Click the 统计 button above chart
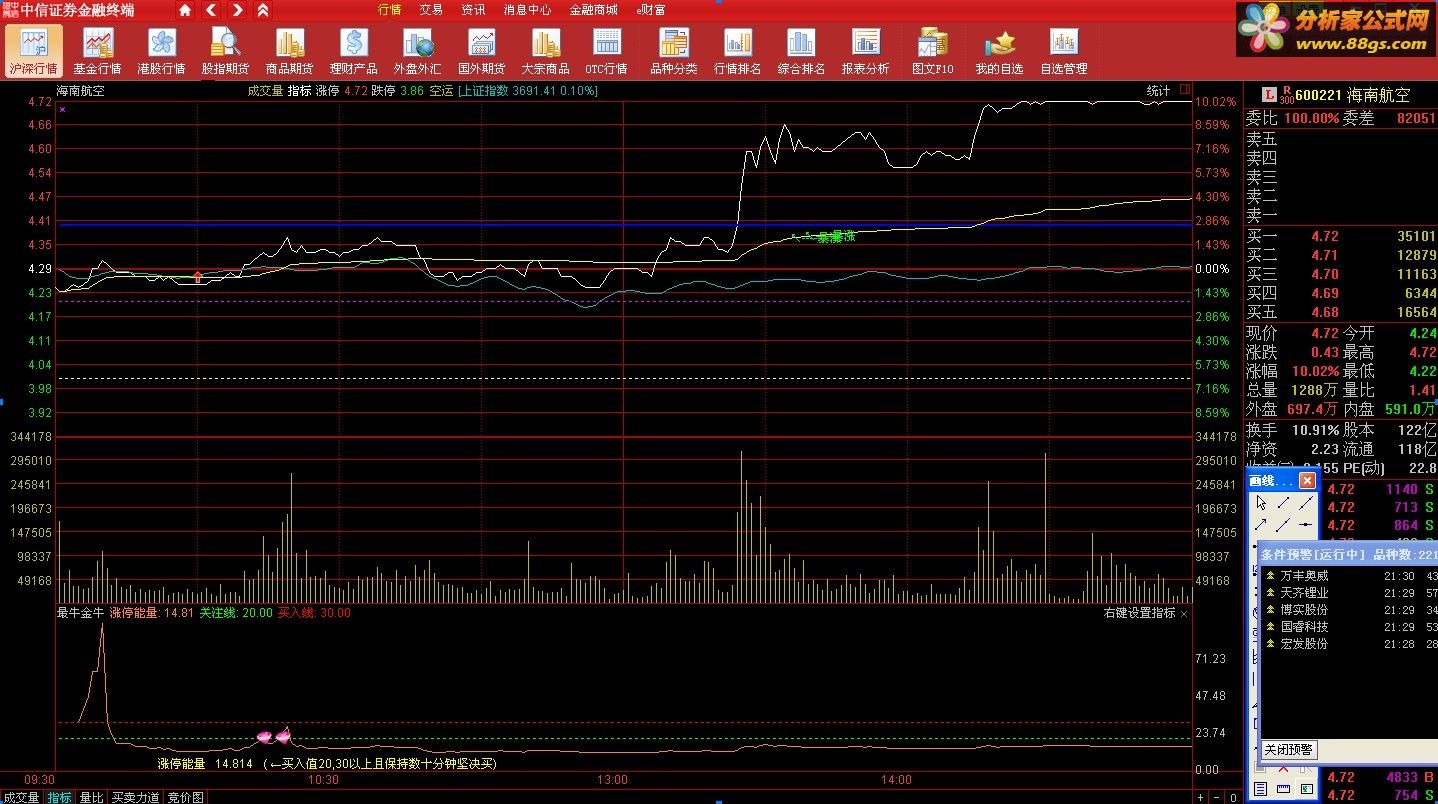 coord(1158,91)
